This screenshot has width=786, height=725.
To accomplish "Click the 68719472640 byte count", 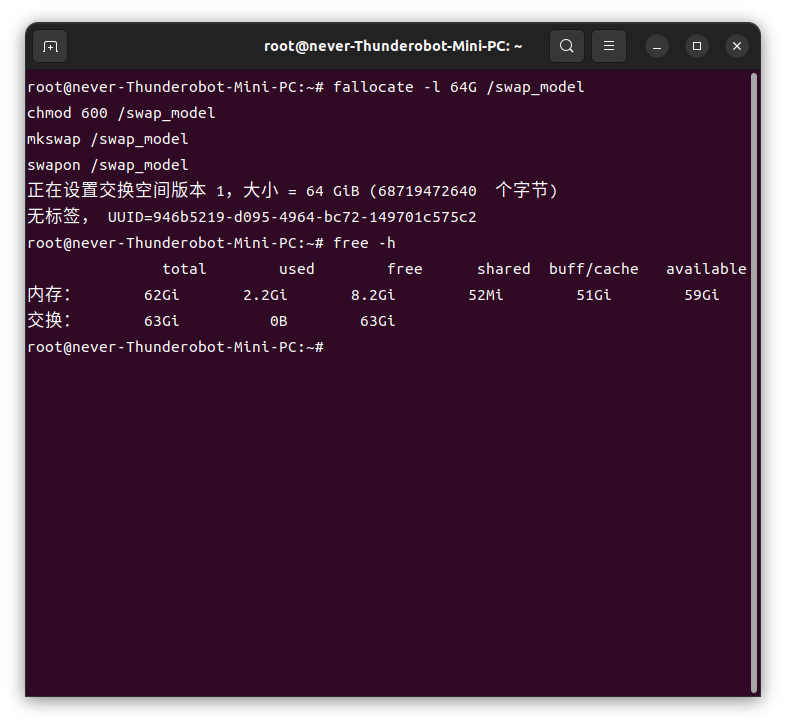I will pos(427,192).
